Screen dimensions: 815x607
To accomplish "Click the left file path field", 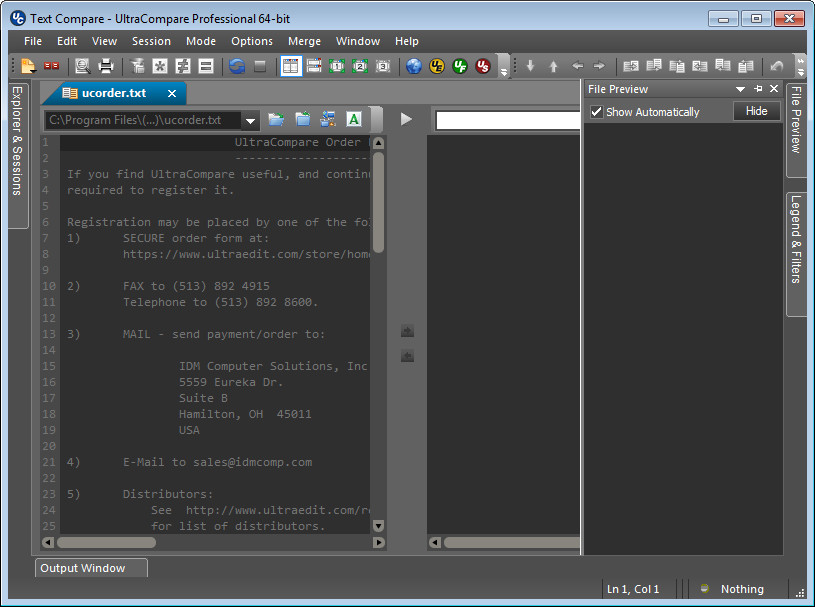I will 143,120.
